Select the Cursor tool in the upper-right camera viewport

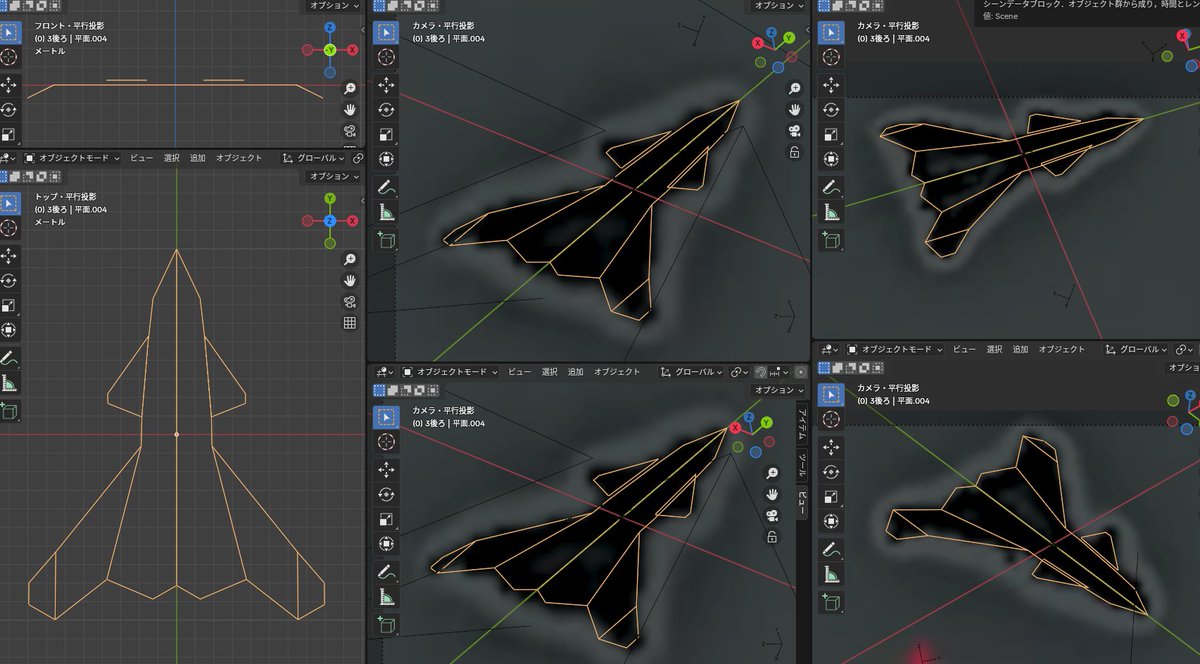click(x=830, y=58)
